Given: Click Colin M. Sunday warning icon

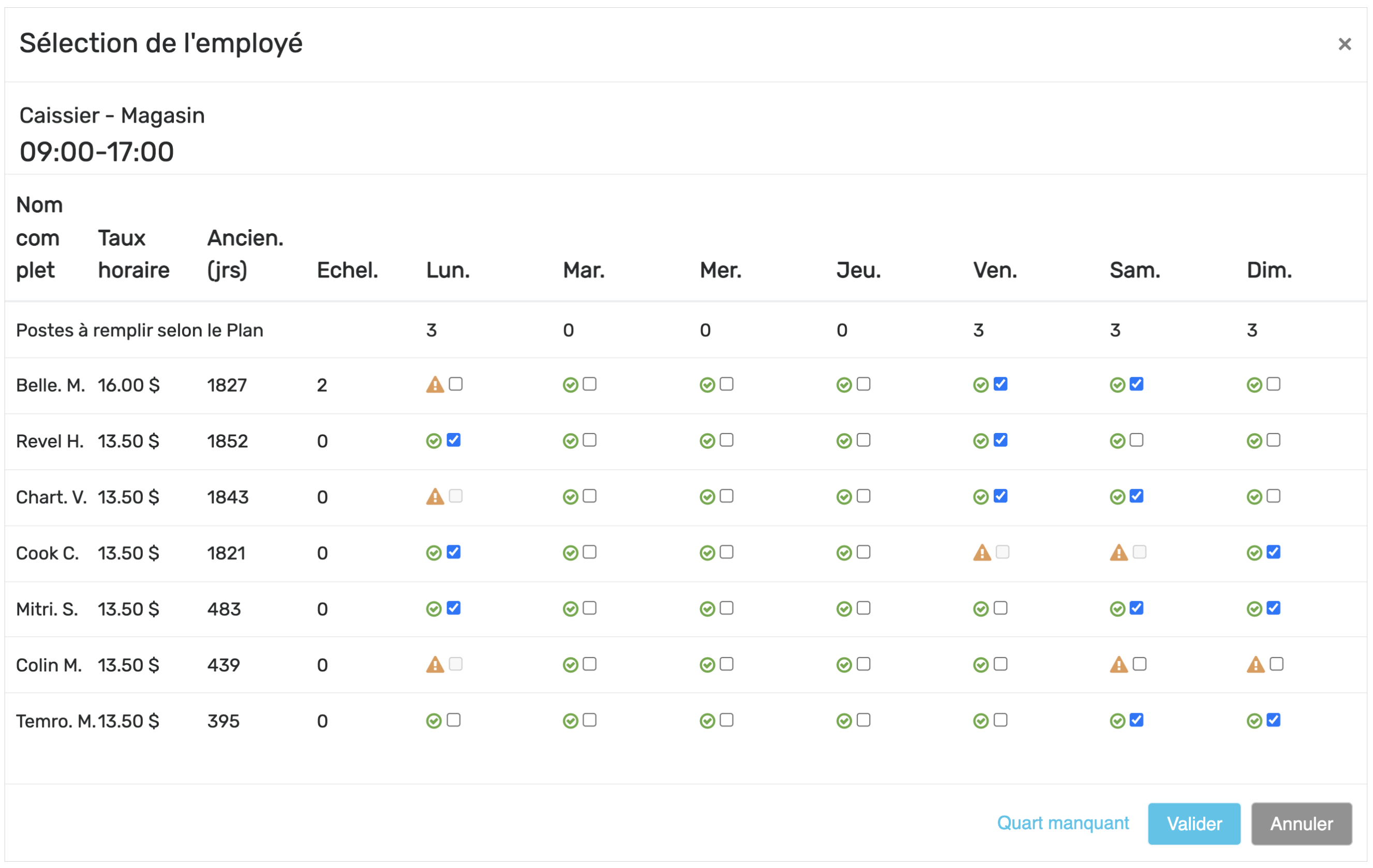Looking at the screenshot, I should (x=1256, y=665).
